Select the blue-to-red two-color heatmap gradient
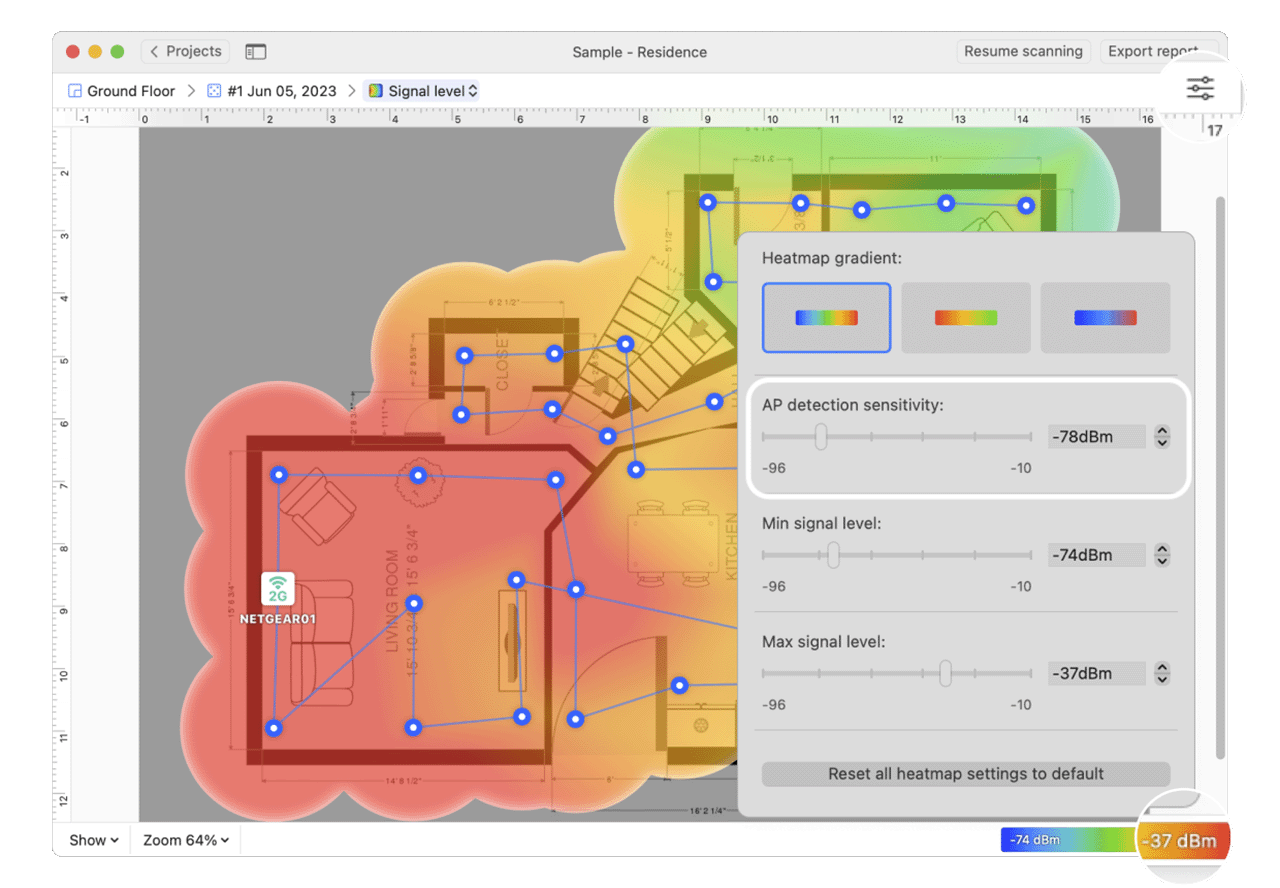The height and width of the screenshot is (888, 1280). [x=1105, y=318]
